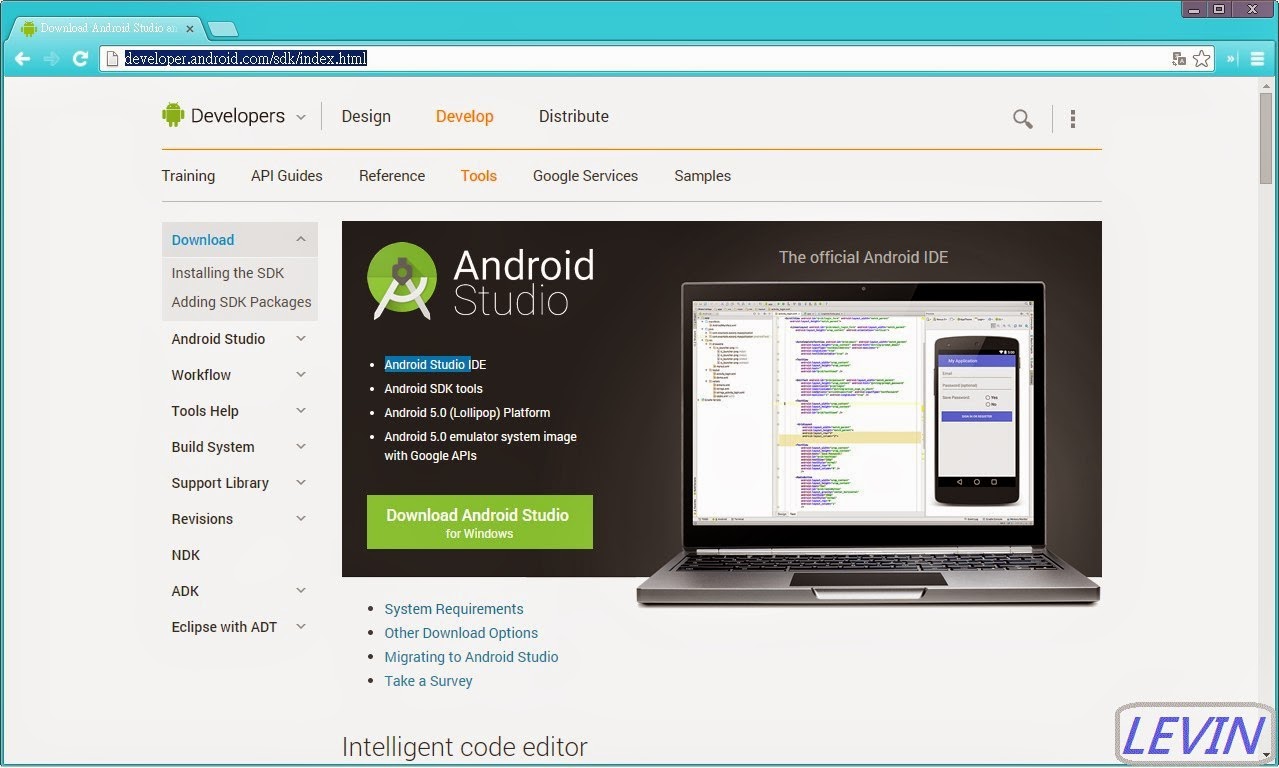Click the page icon in address bar
This screenshot has height=768, width=1279.
tap(113, 59)
